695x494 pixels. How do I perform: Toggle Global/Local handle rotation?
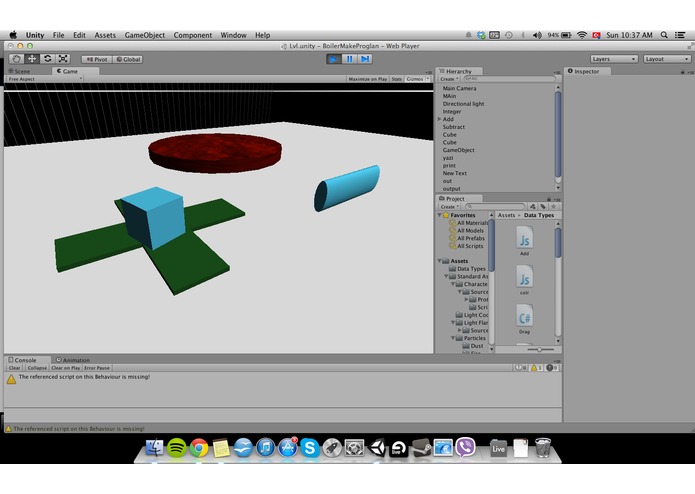click(128, 59)
